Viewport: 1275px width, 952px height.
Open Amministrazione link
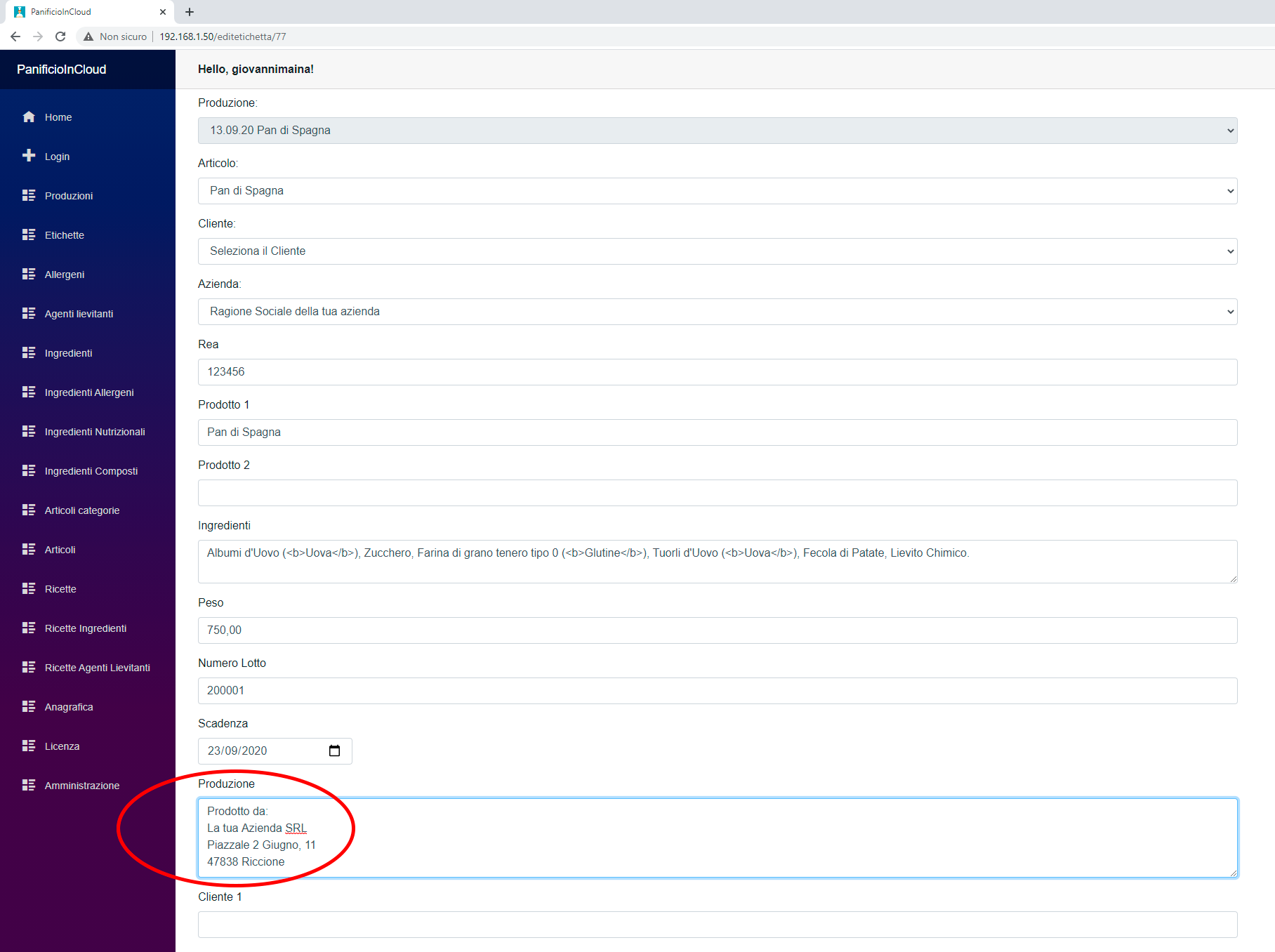coord(82,786)
